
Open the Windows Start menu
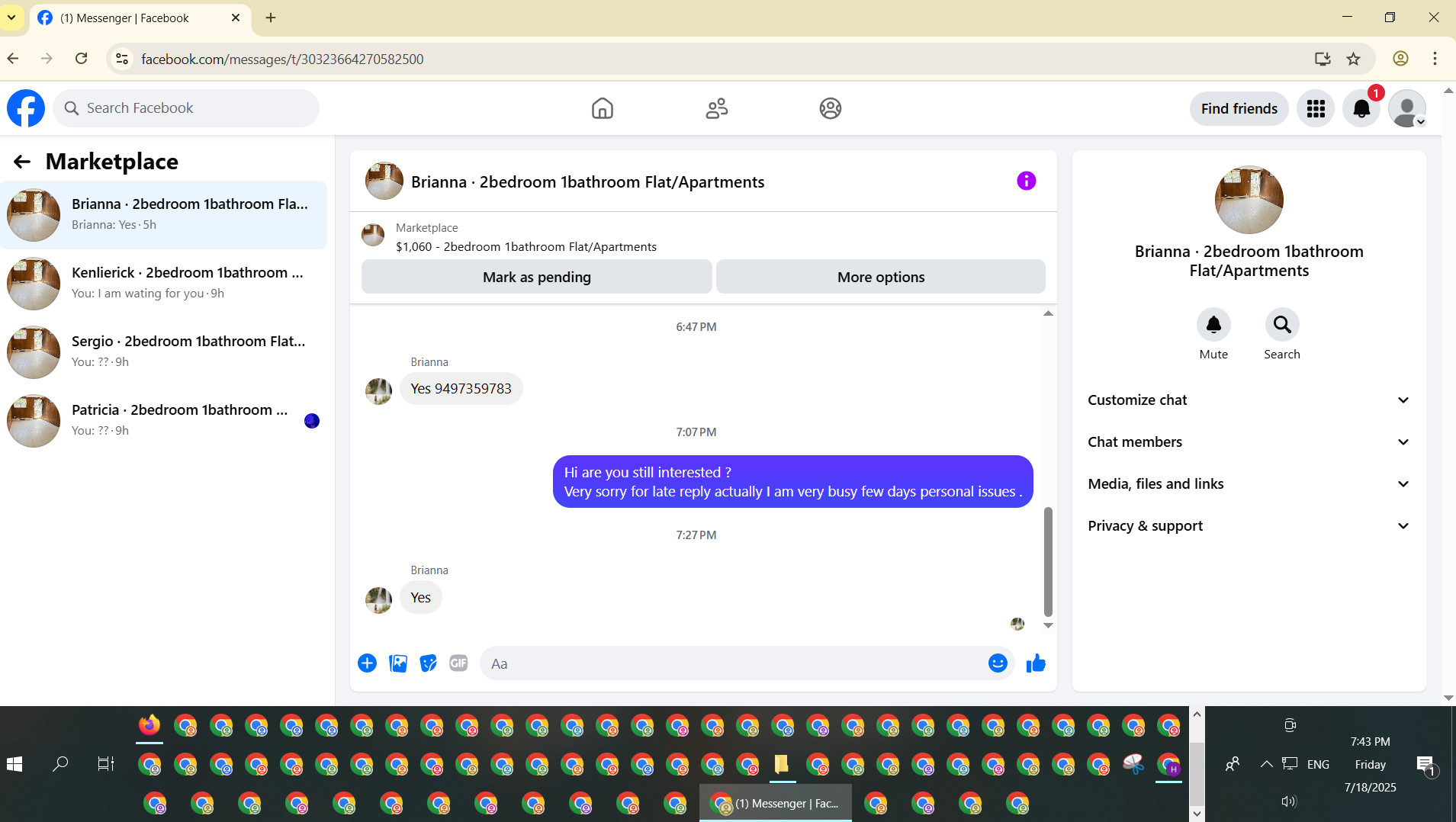pyautogui.click(x=14, y=764)
